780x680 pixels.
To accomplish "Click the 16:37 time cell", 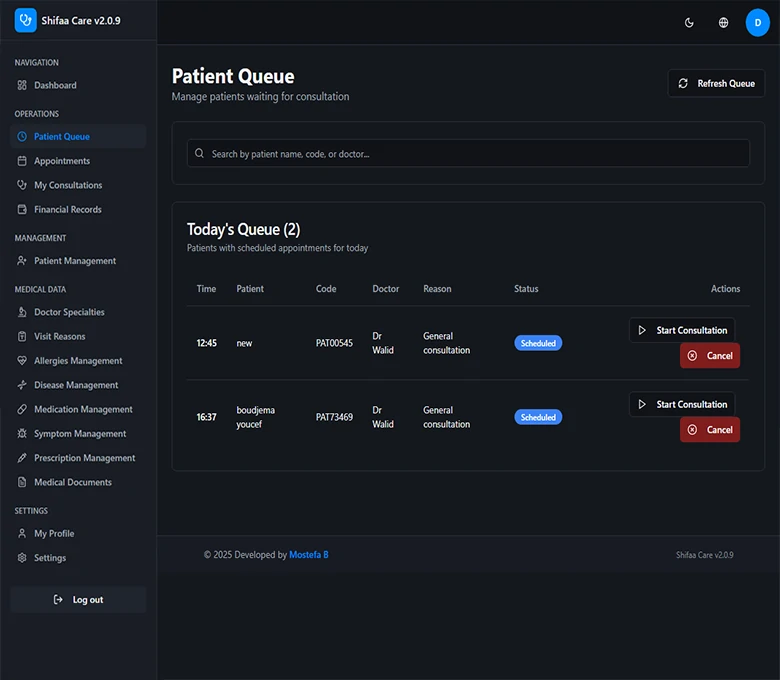I will [206, 417].
